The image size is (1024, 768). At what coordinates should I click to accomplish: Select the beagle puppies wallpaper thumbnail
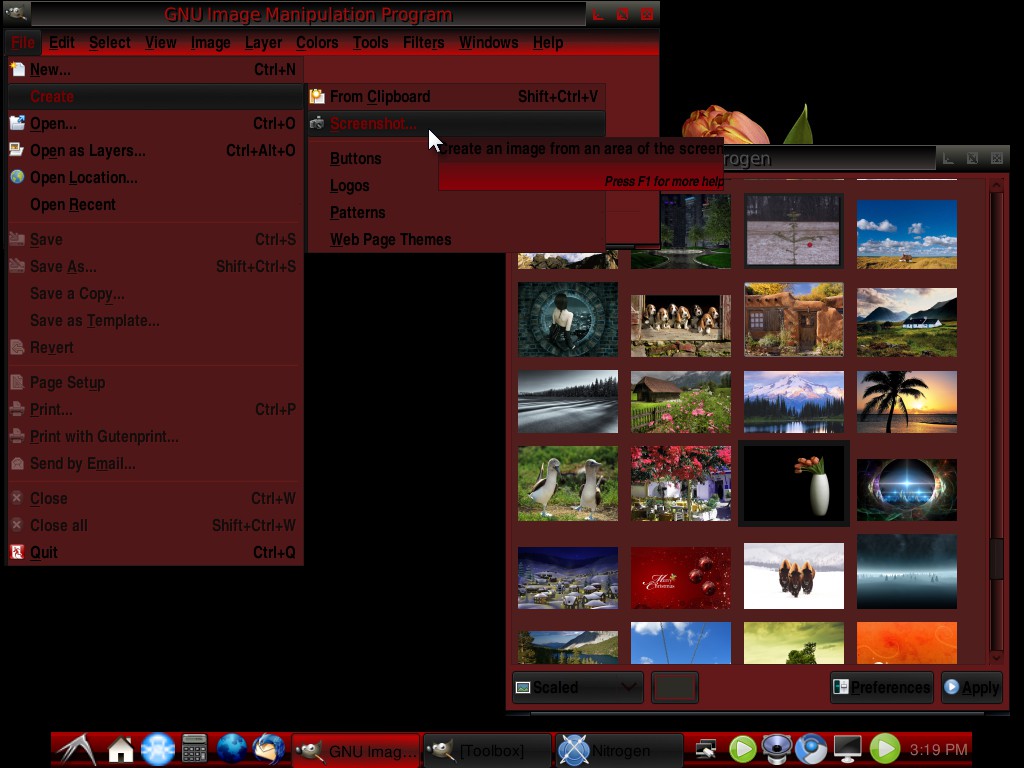coord(680,325)
